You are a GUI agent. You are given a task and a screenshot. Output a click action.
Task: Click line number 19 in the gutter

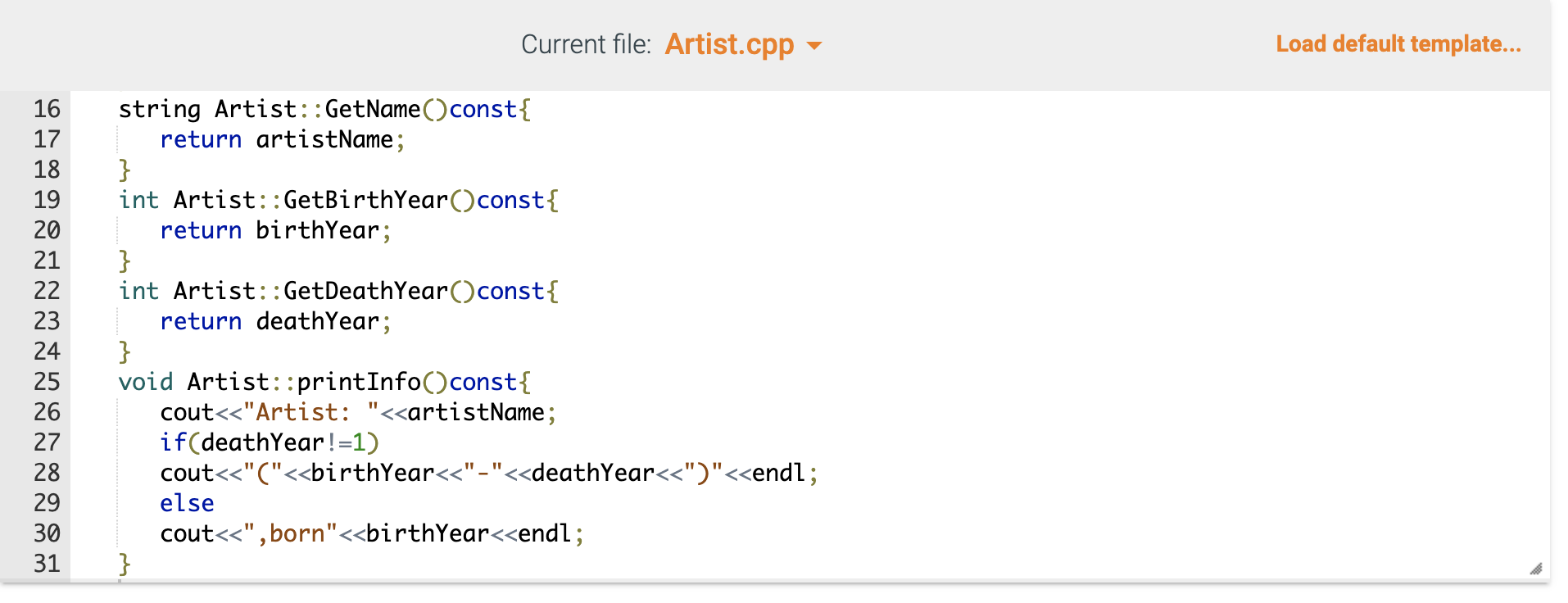click(x=47, y=200)
